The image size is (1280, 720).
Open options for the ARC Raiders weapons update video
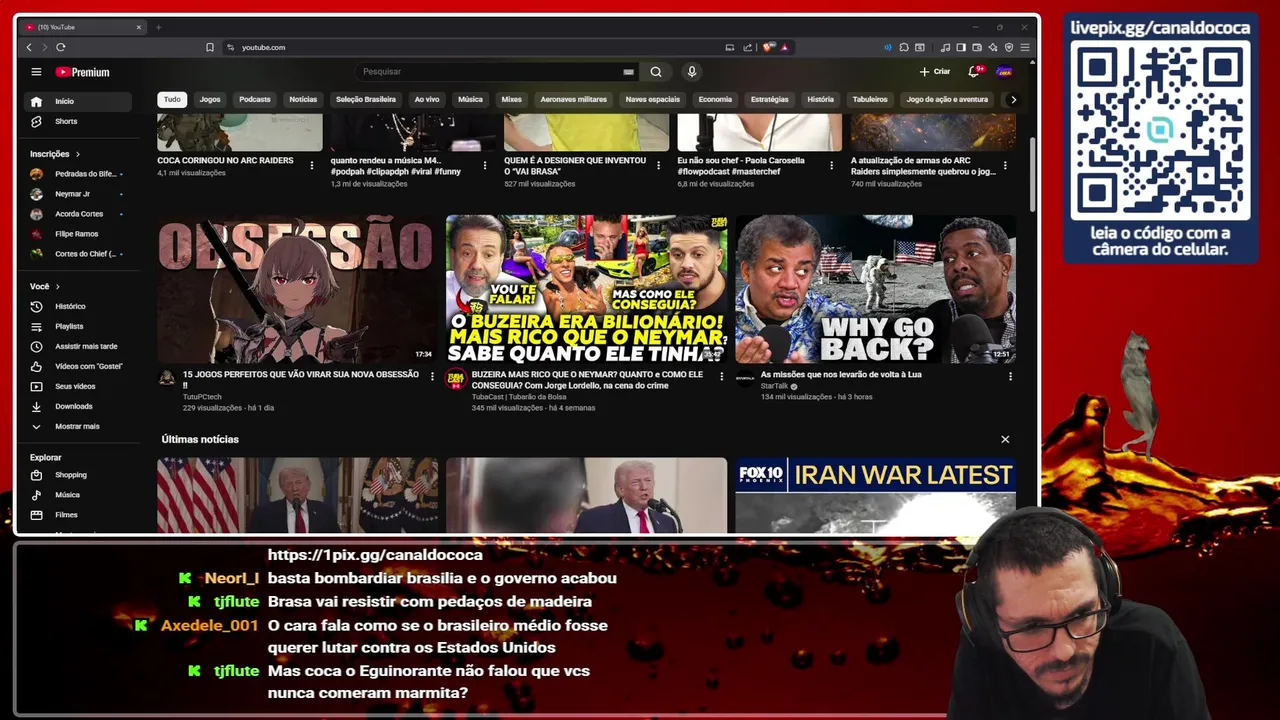(x=1005, y=165)
